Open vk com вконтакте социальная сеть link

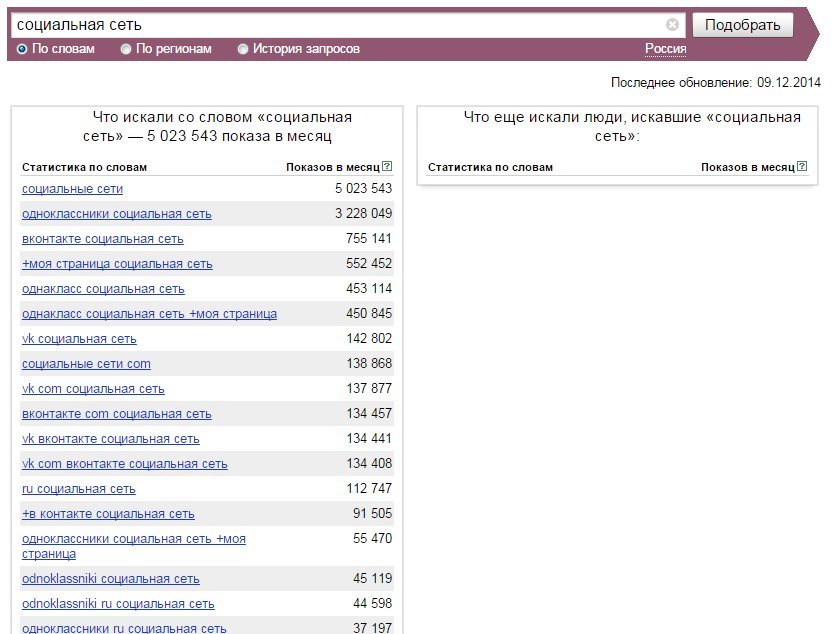click(125, 463)
